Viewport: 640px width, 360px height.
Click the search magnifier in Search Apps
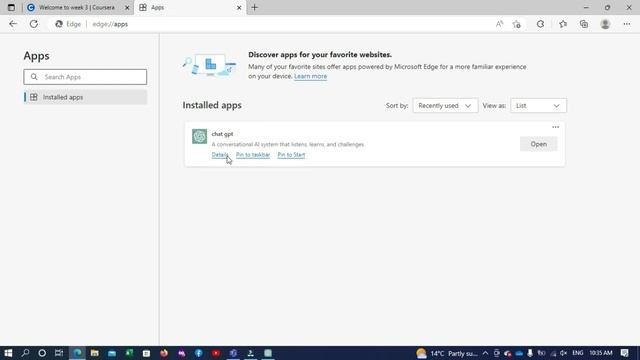34,77
